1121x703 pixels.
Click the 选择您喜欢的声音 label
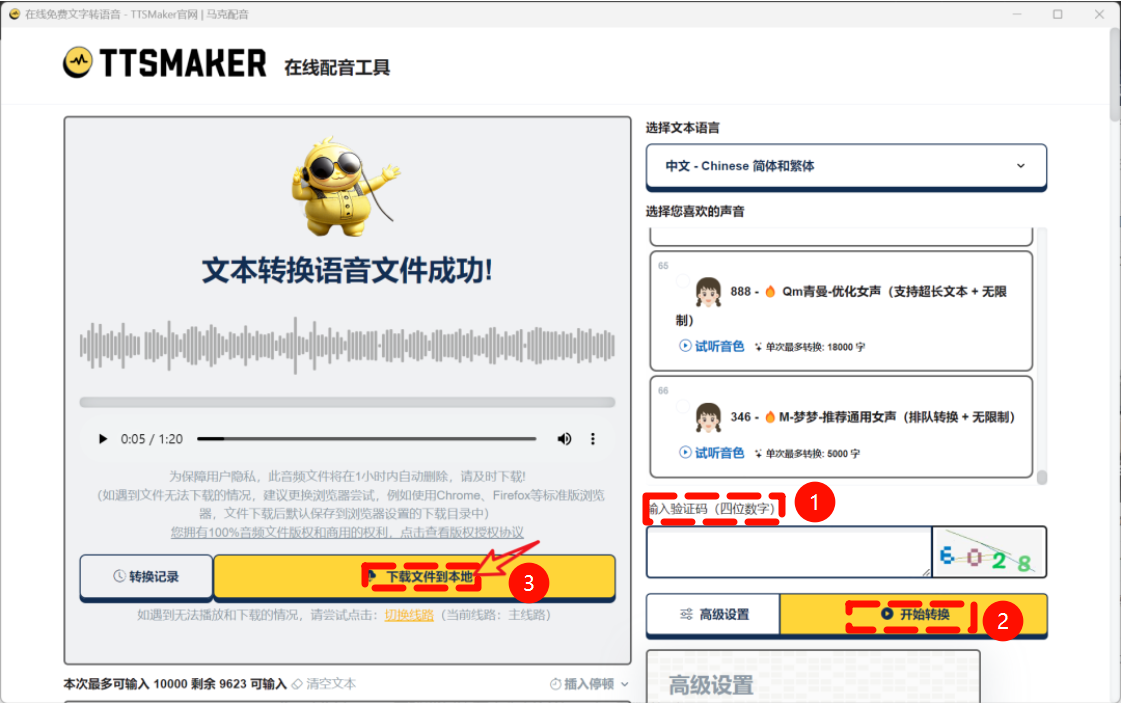point(695,211)
